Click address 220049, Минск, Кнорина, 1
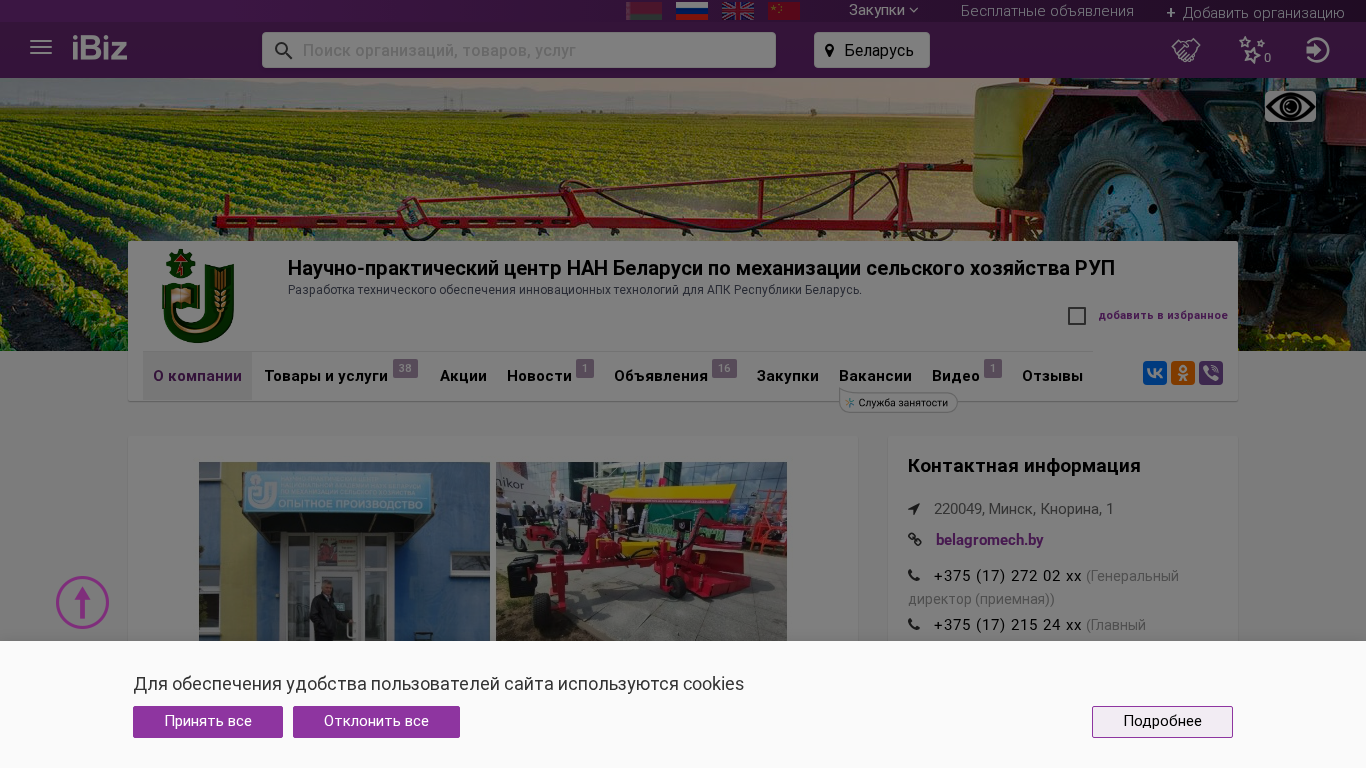 (1024, 509)
